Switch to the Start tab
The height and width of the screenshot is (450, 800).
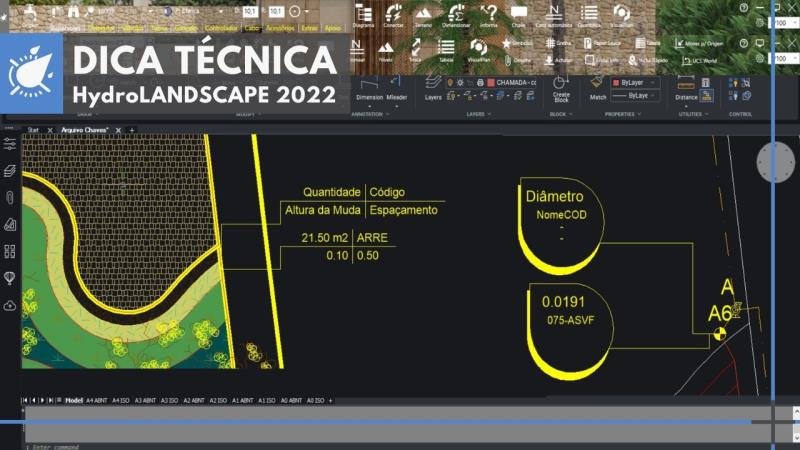pyautogui.click(x=33, y=130)
